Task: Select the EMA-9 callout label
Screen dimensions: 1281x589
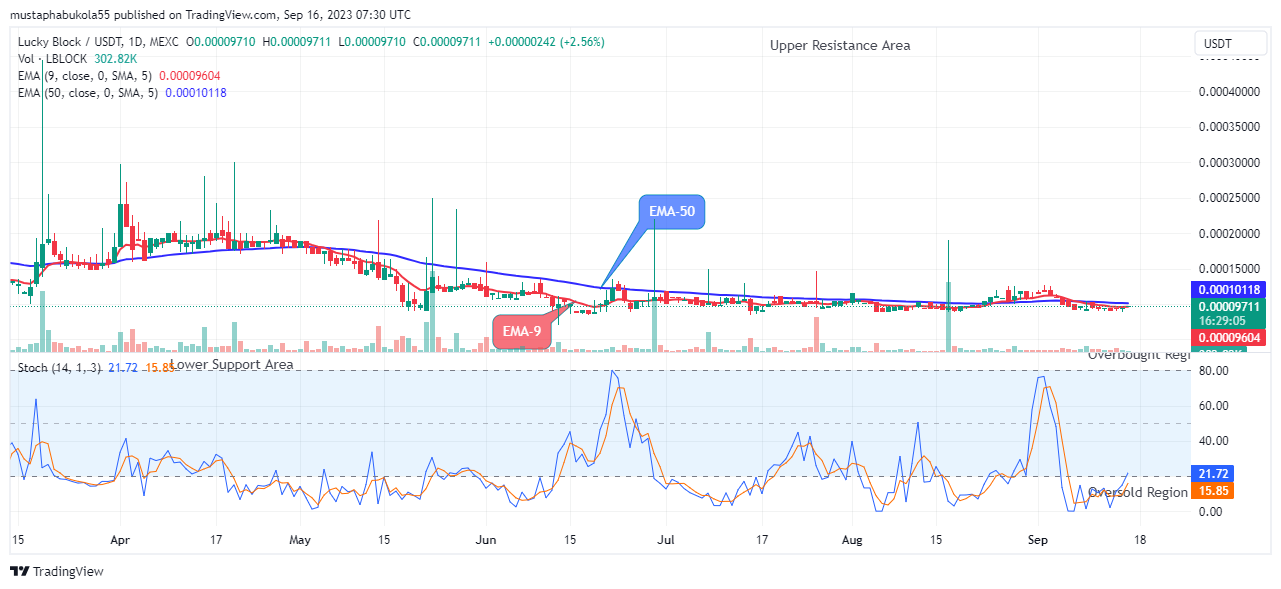Action: pos(523,332)
